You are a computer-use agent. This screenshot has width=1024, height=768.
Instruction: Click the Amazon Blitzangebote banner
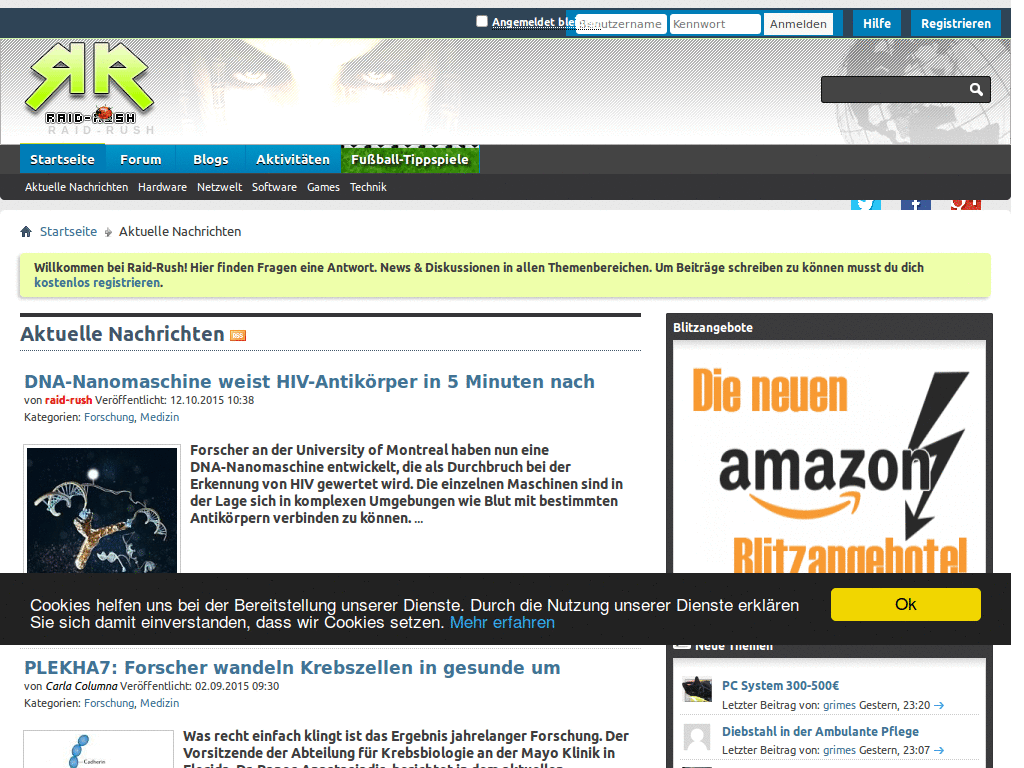[829, 457]
